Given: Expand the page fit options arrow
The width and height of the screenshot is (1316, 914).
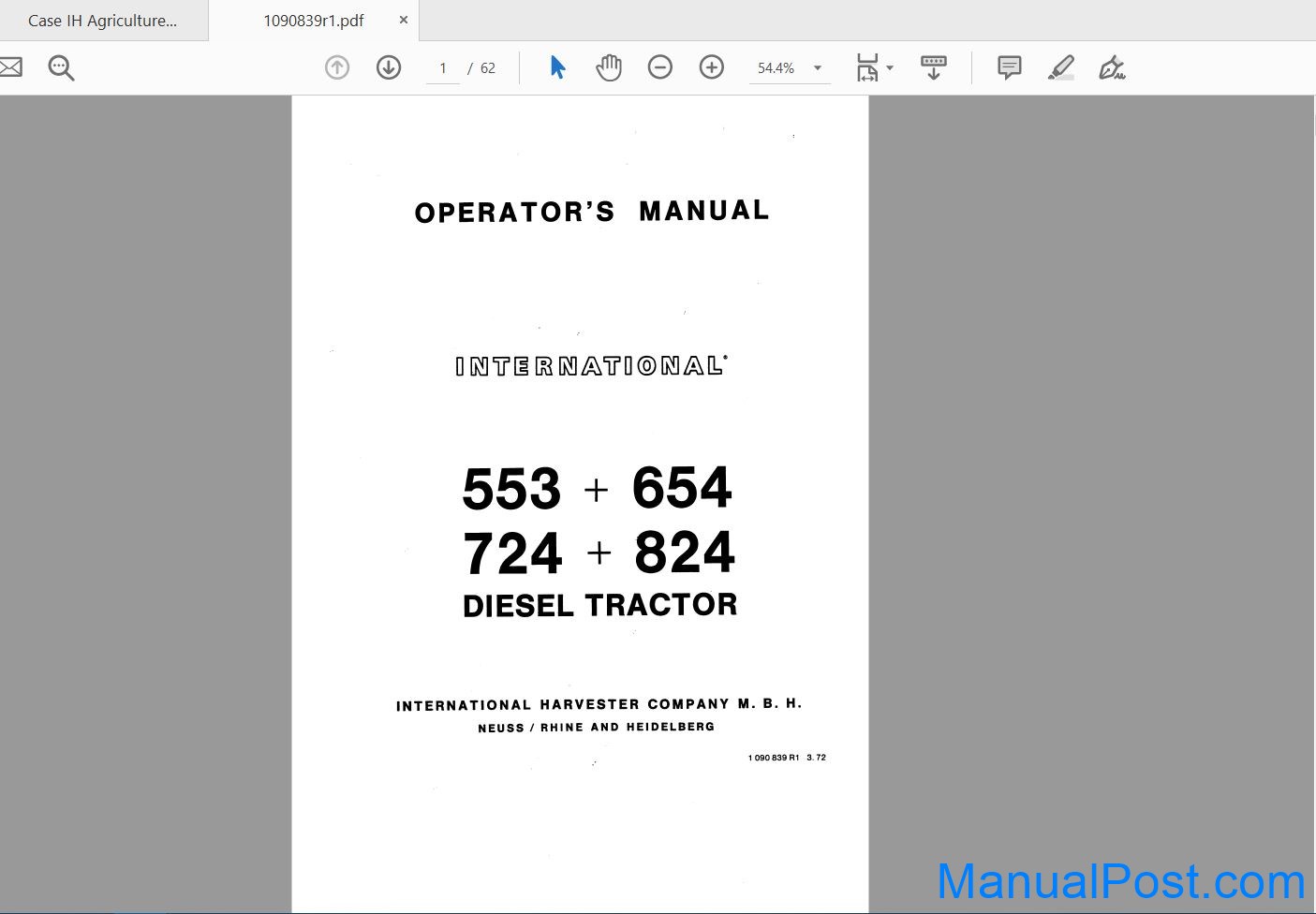Looking at the screenshot, I should [x=890, y=67].
